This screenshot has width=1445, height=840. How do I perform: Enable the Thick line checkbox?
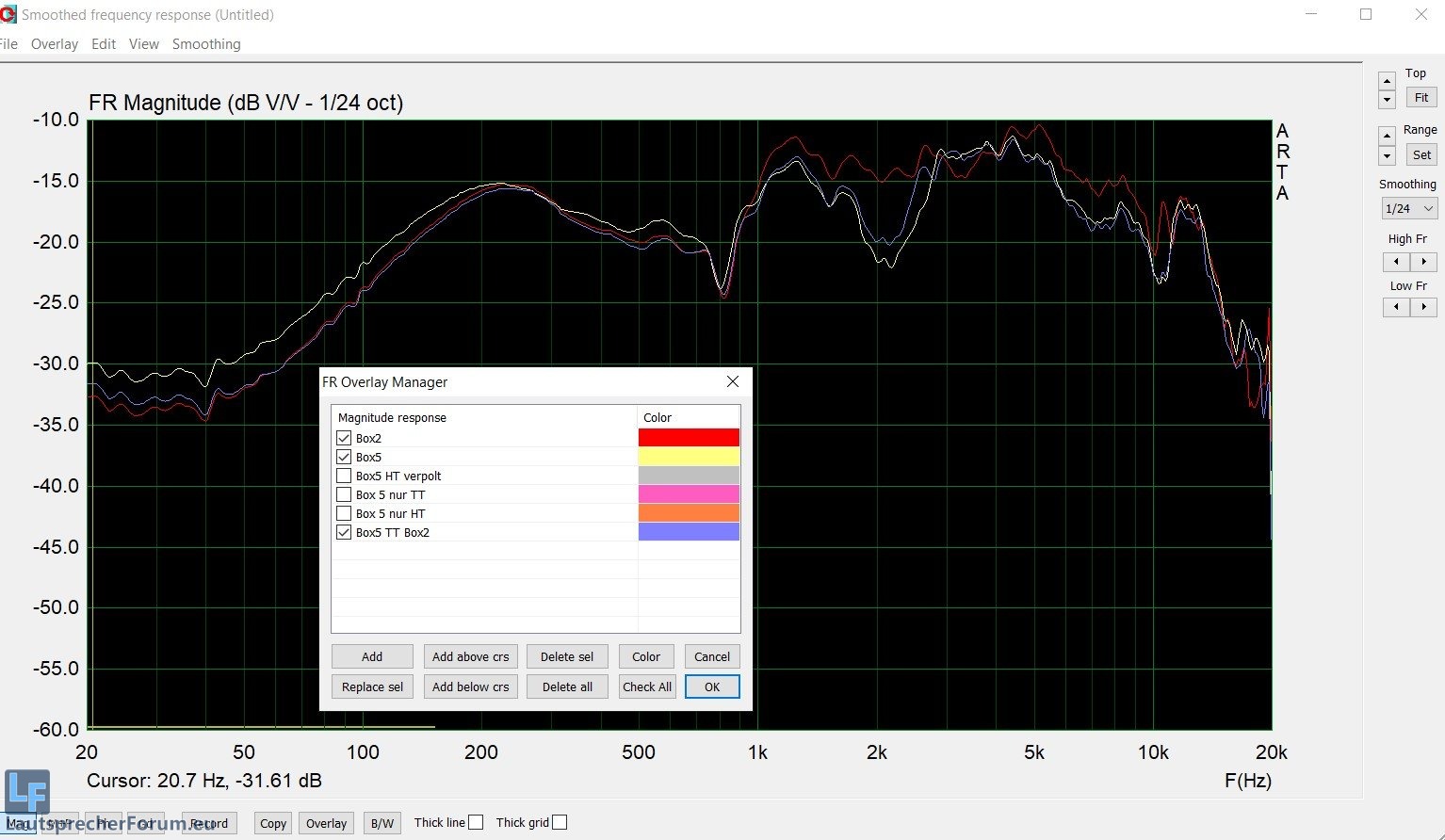pyautogui.click(x=476, y=822)
